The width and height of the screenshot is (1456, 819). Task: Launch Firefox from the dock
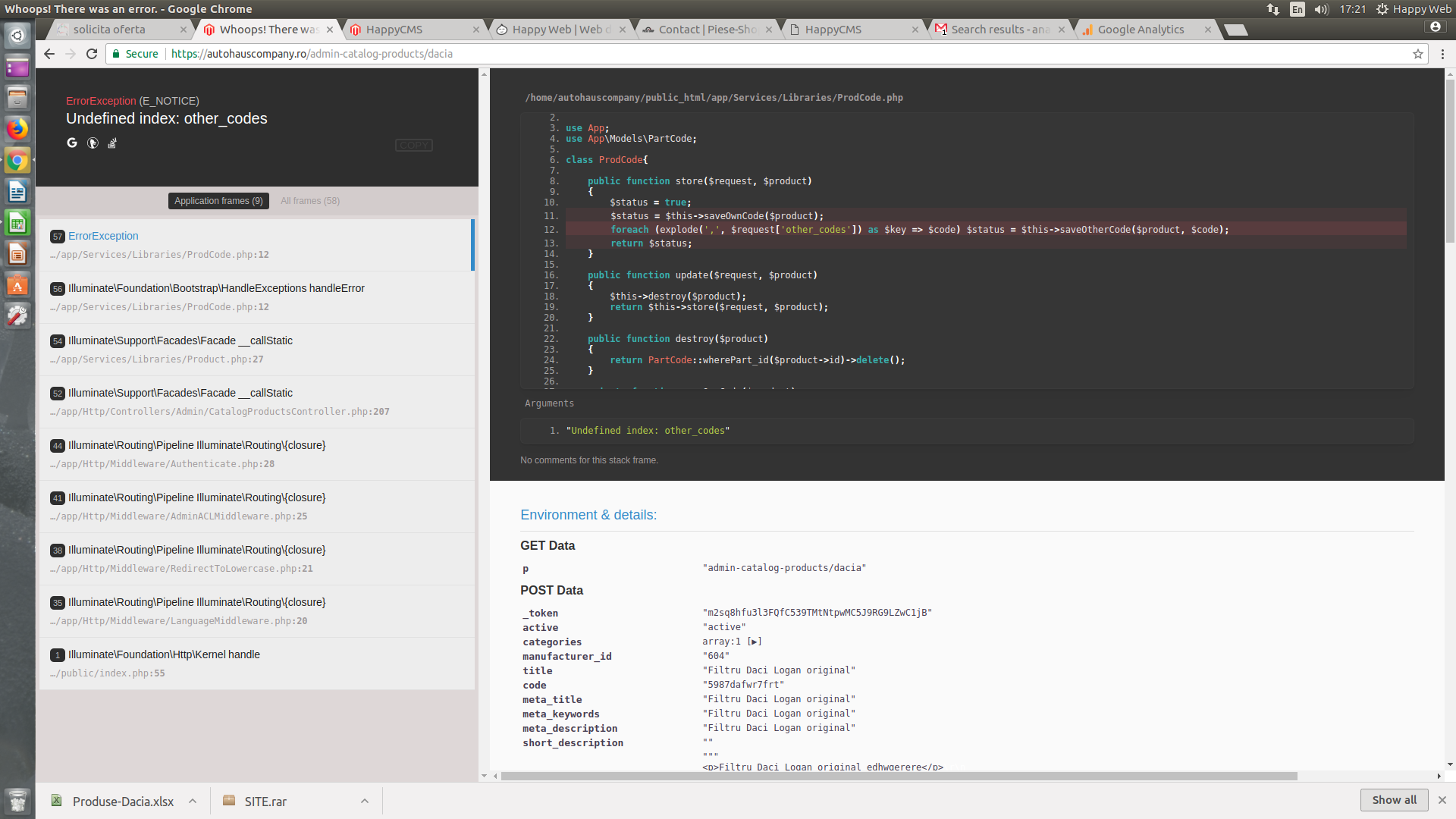(17, 129)
